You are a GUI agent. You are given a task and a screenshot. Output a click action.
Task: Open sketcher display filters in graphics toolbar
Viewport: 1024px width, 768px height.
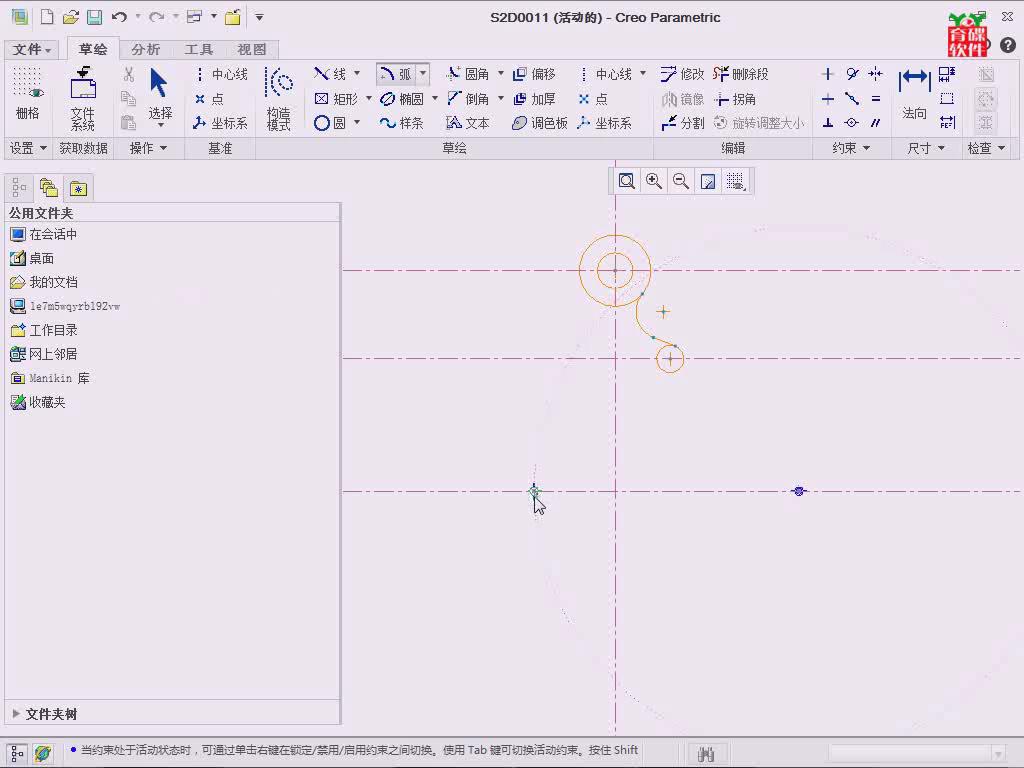pos(735,181)
